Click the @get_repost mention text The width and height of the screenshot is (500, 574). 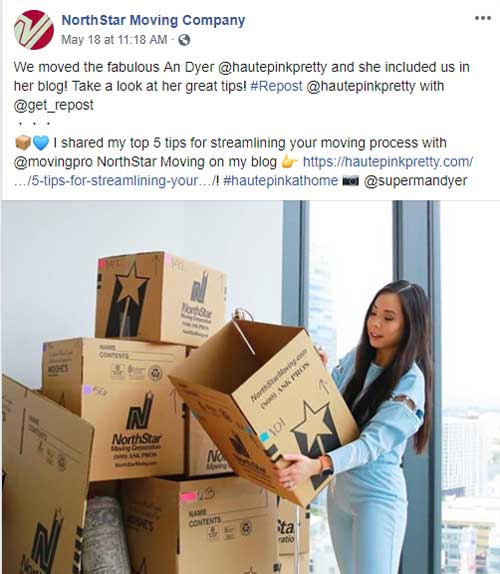click(54, 105)
